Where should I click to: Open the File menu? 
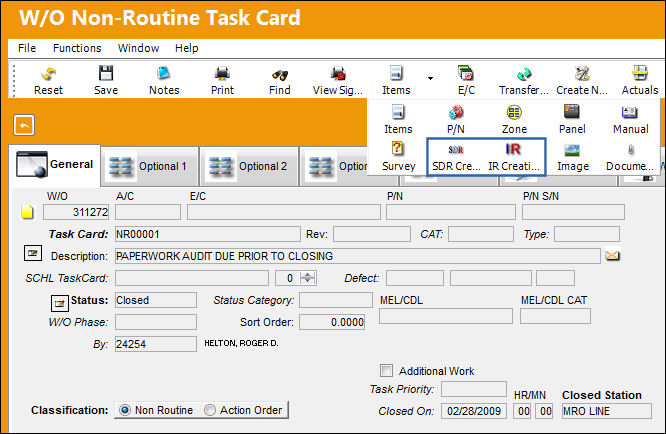click(x=27, y=48)
